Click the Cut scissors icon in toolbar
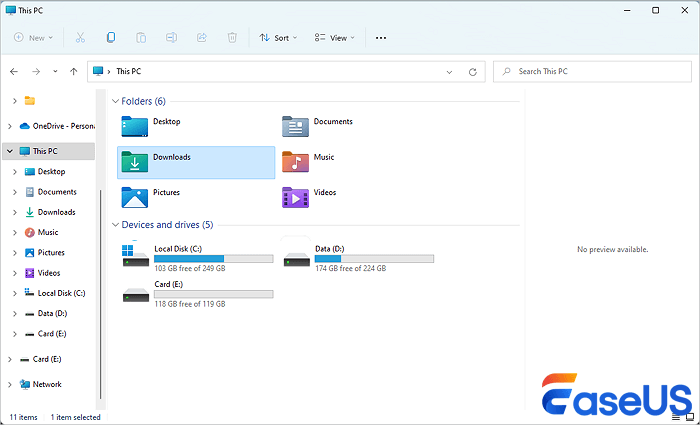 click(x=80, y=38)
